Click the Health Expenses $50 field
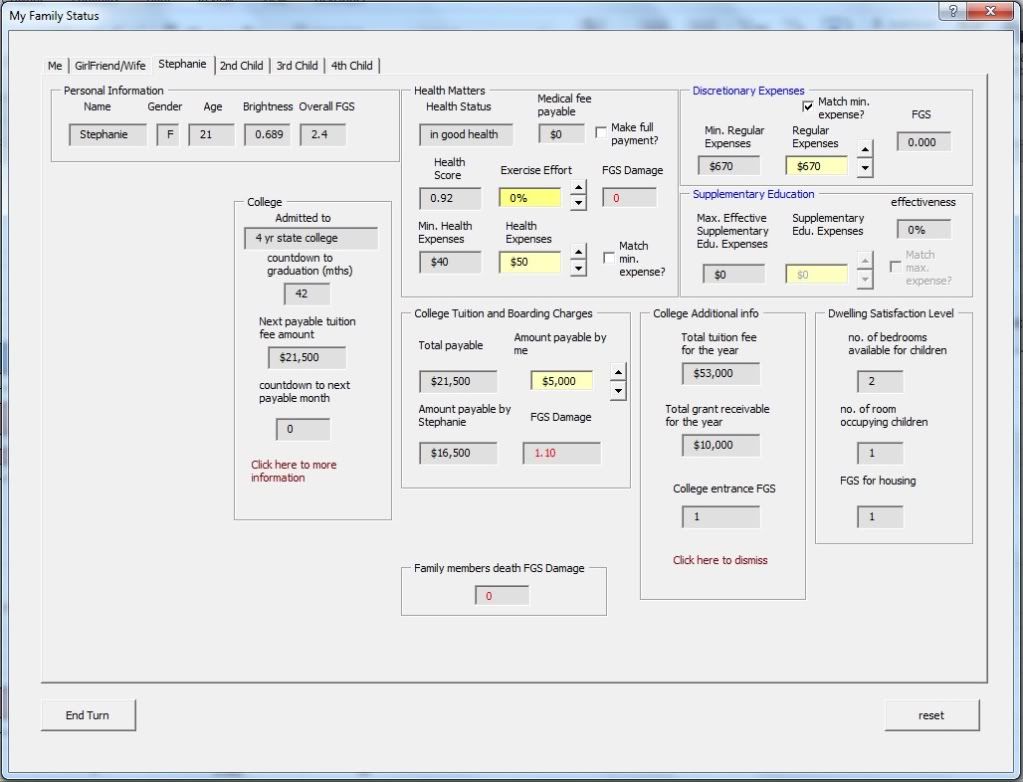This screenshot has width=1023, height=782. tap(529, 263)
